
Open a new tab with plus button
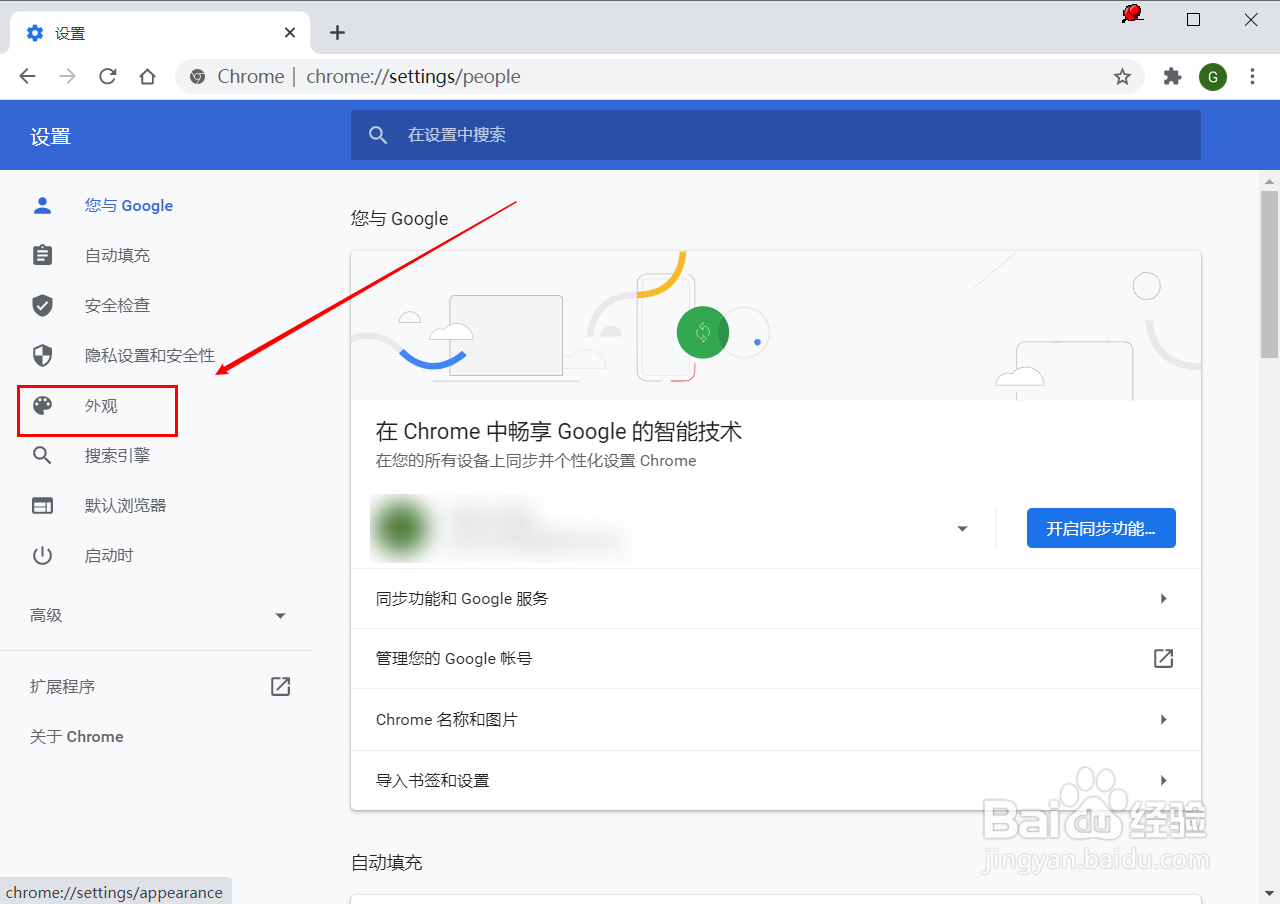[337, 33]
